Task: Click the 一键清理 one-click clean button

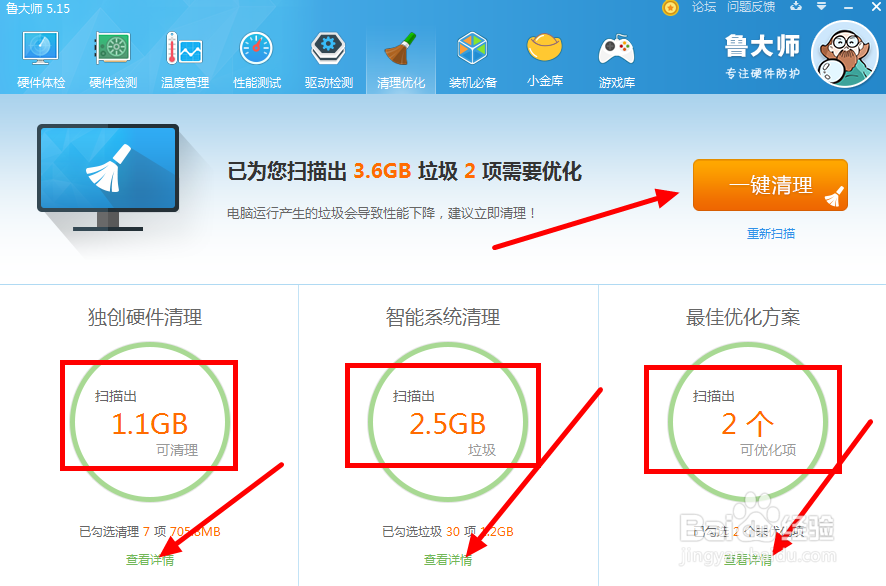Action: (770, 185)
